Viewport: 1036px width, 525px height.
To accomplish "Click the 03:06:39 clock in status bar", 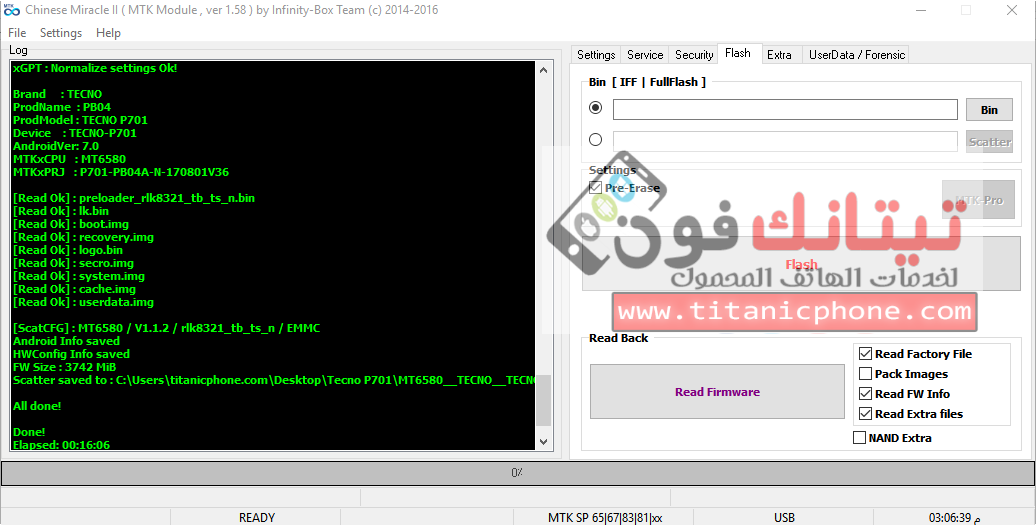I will click(954, 517).
